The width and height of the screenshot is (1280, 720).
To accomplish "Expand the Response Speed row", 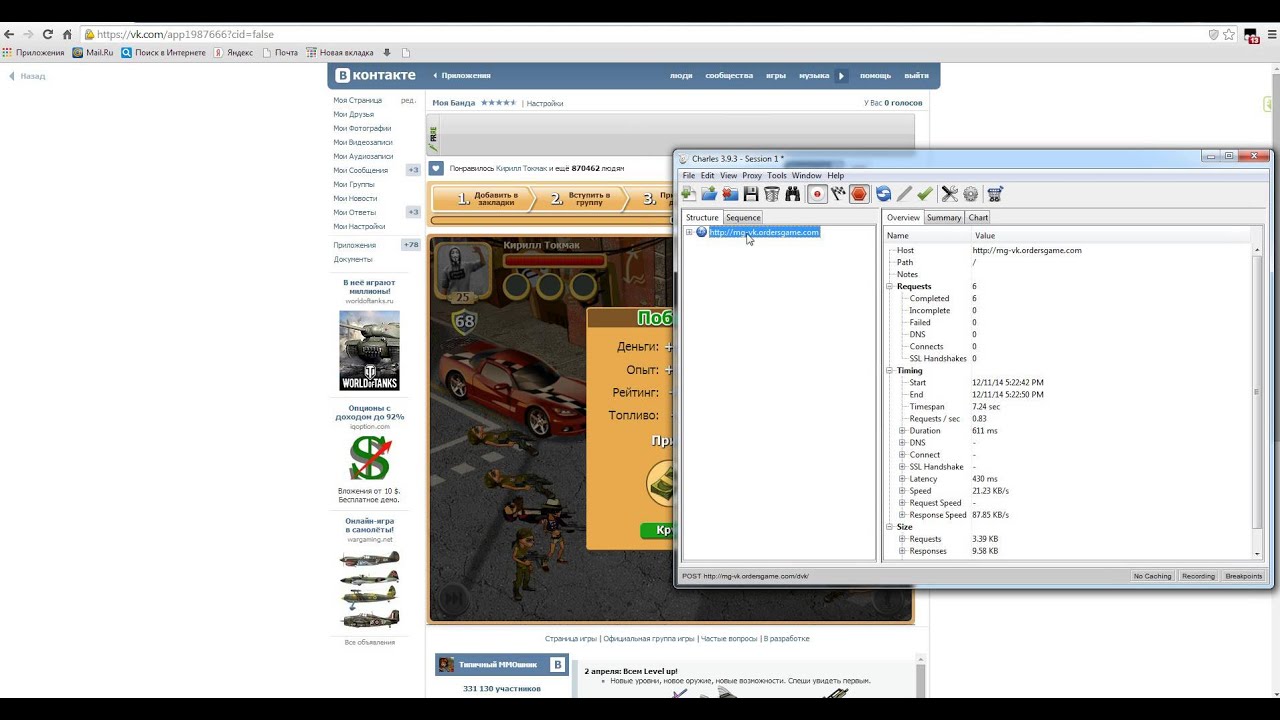I will [902, 515].
